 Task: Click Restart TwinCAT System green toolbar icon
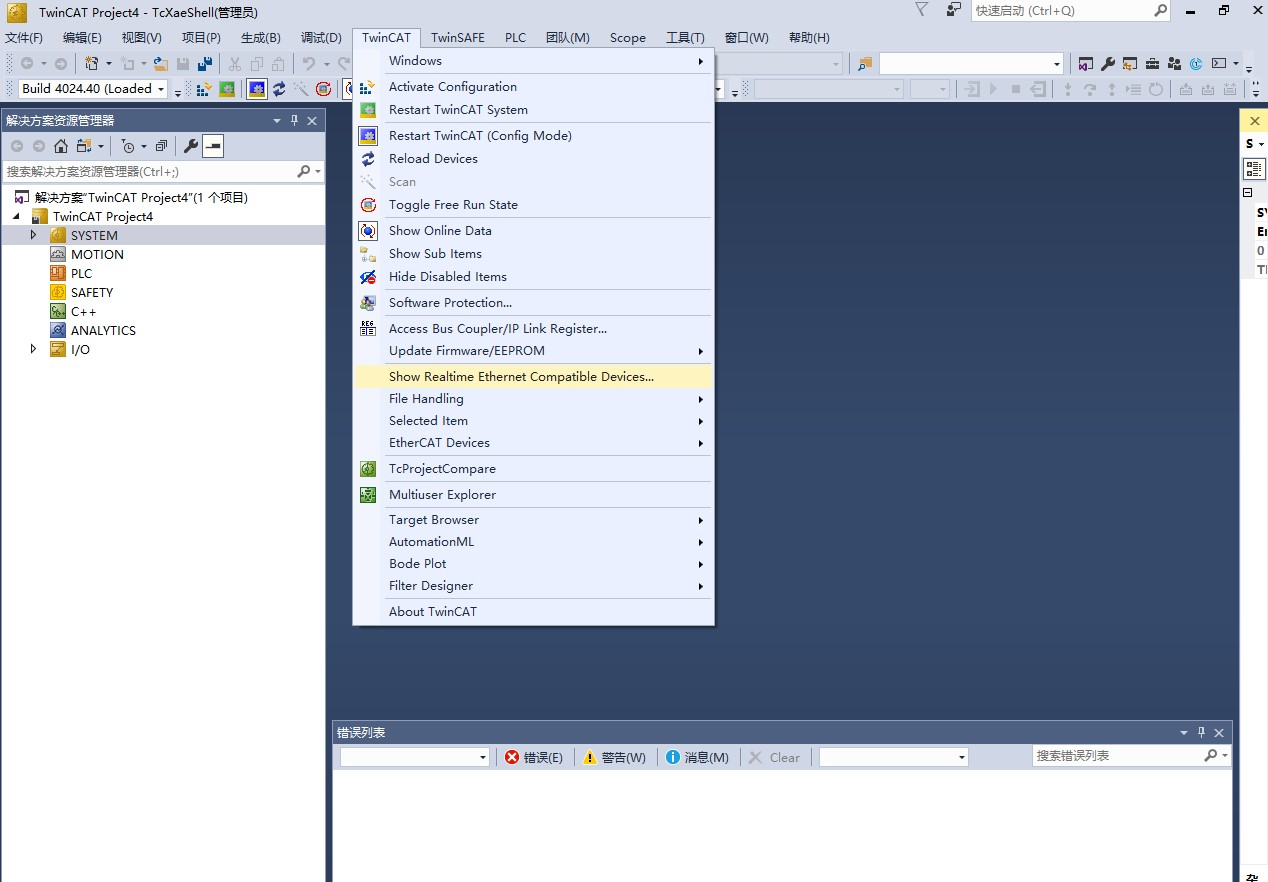227,89
